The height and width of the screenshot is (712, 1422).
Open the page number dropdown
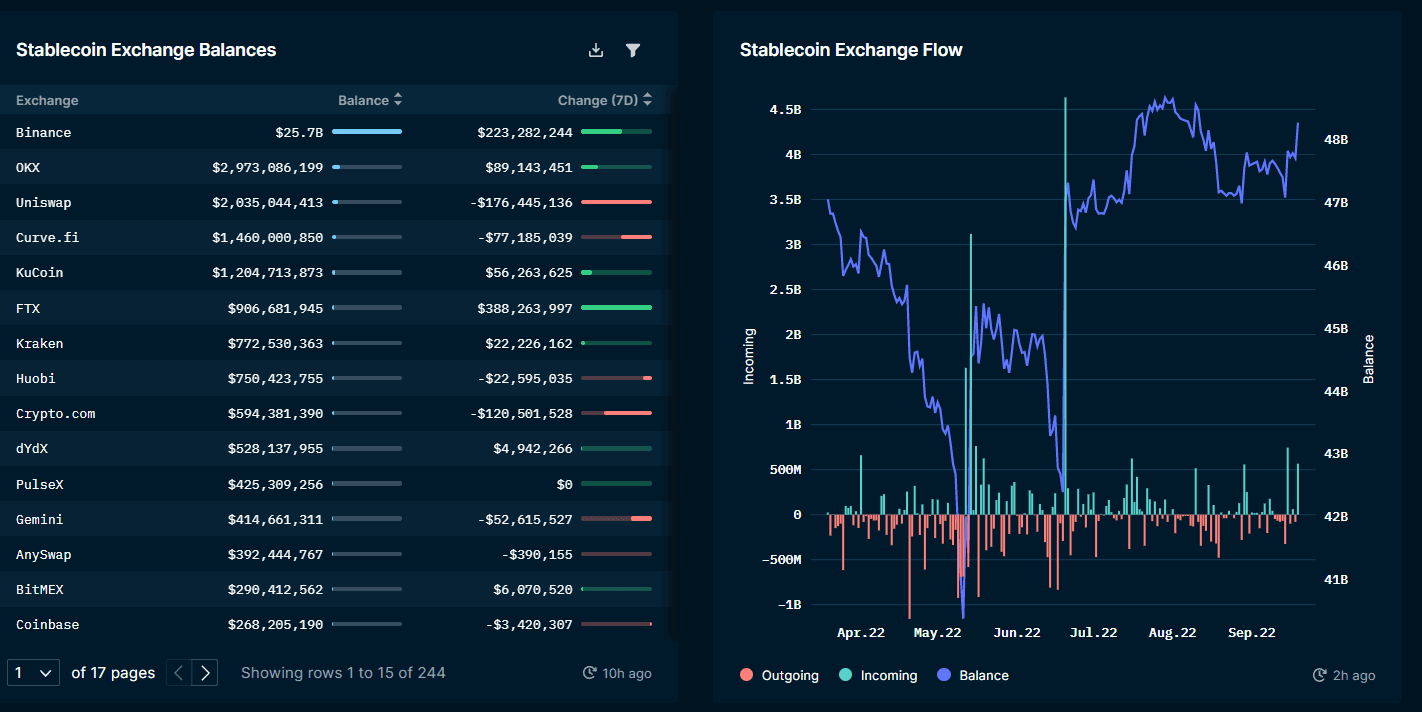[x=33, y=673]
